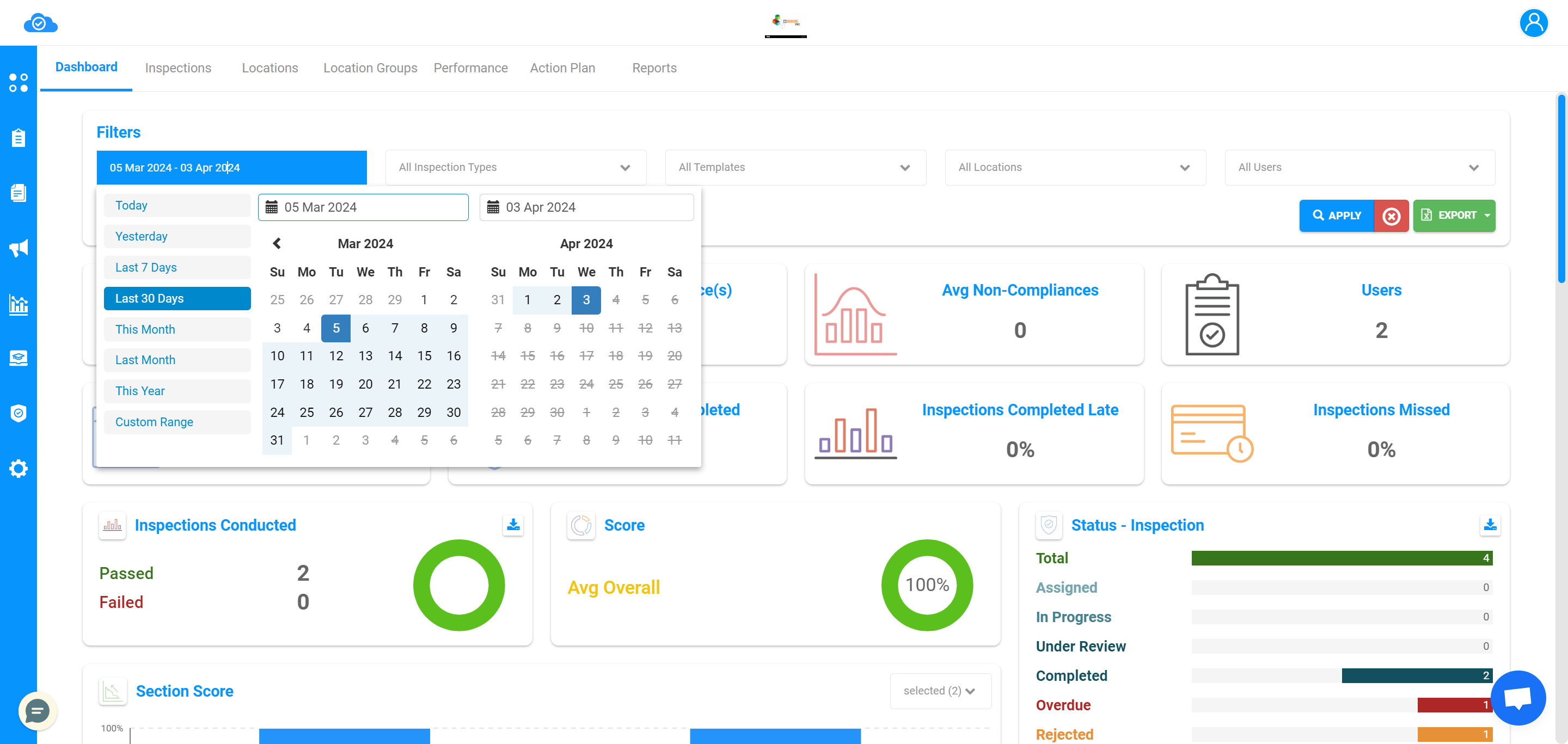Select Last 7 Days date filter option

[x=147, y=267]
